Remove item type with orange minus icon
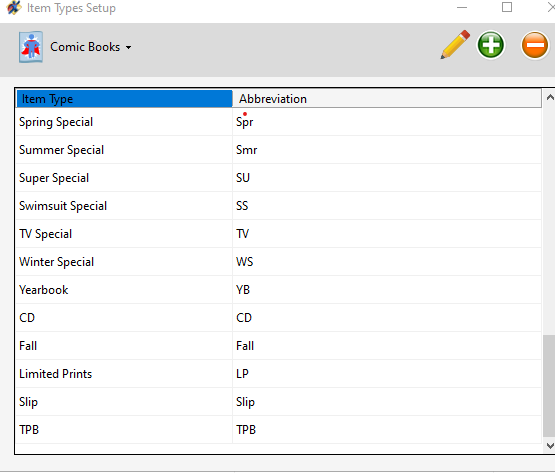555x473 pixels. coord(534,45)
